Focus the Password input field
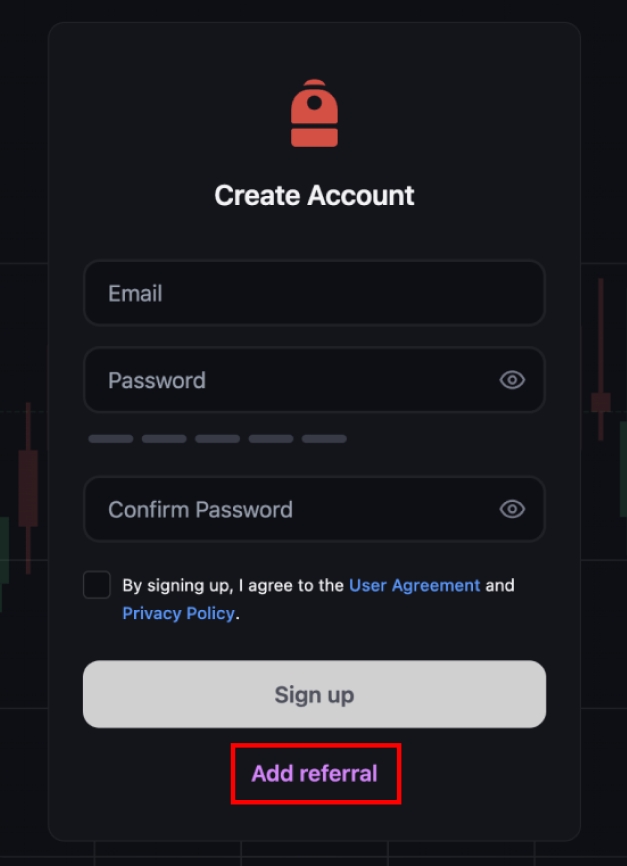 click(x=314, y=380)
